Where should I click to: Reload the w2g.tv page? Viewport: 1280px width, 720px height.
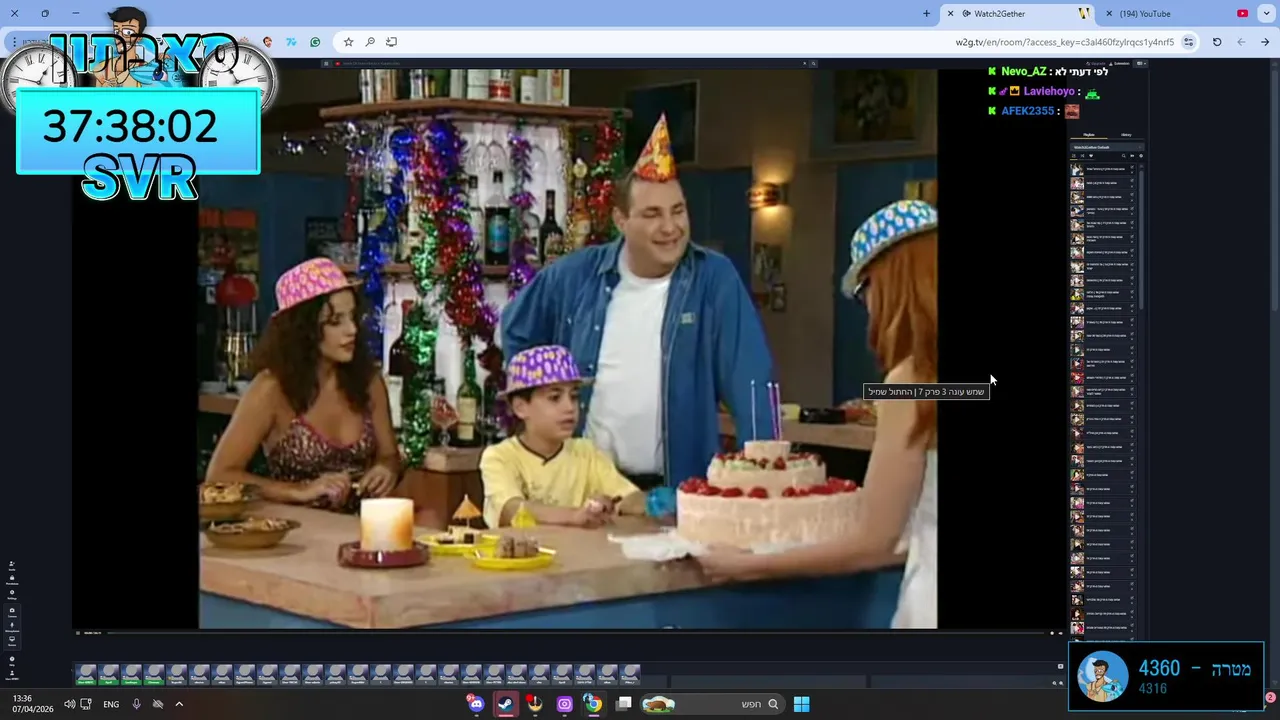click(1217, 42)
